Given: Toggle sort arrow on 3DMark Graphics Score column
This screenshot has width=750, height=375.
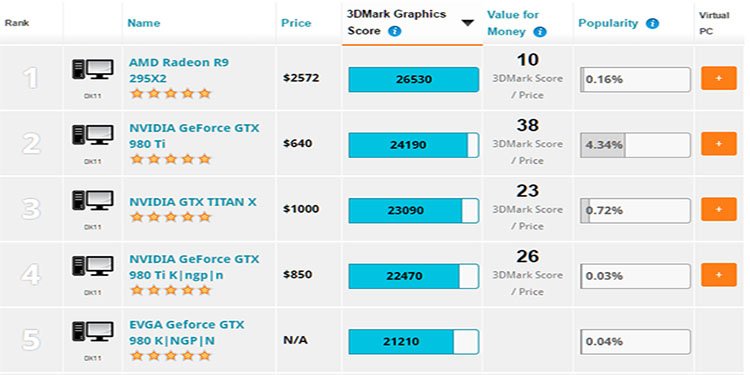Looking at the screenshot, I should click(467, 22).
